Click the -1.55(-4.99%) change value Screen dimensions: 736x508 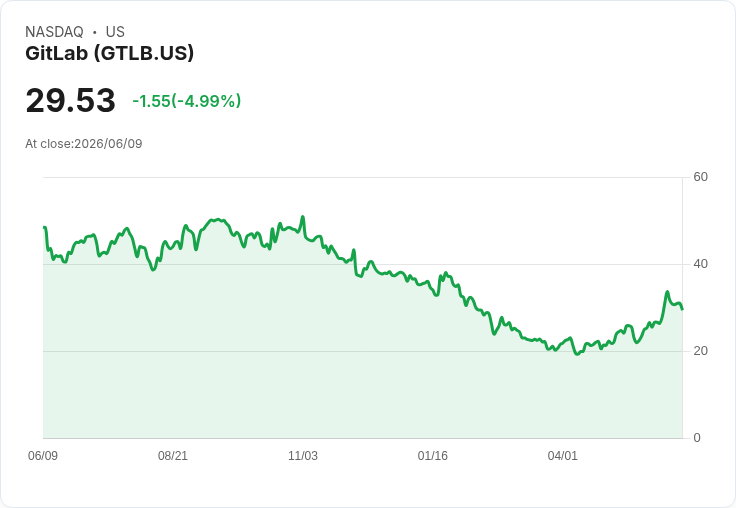click(x=187, y=101)
